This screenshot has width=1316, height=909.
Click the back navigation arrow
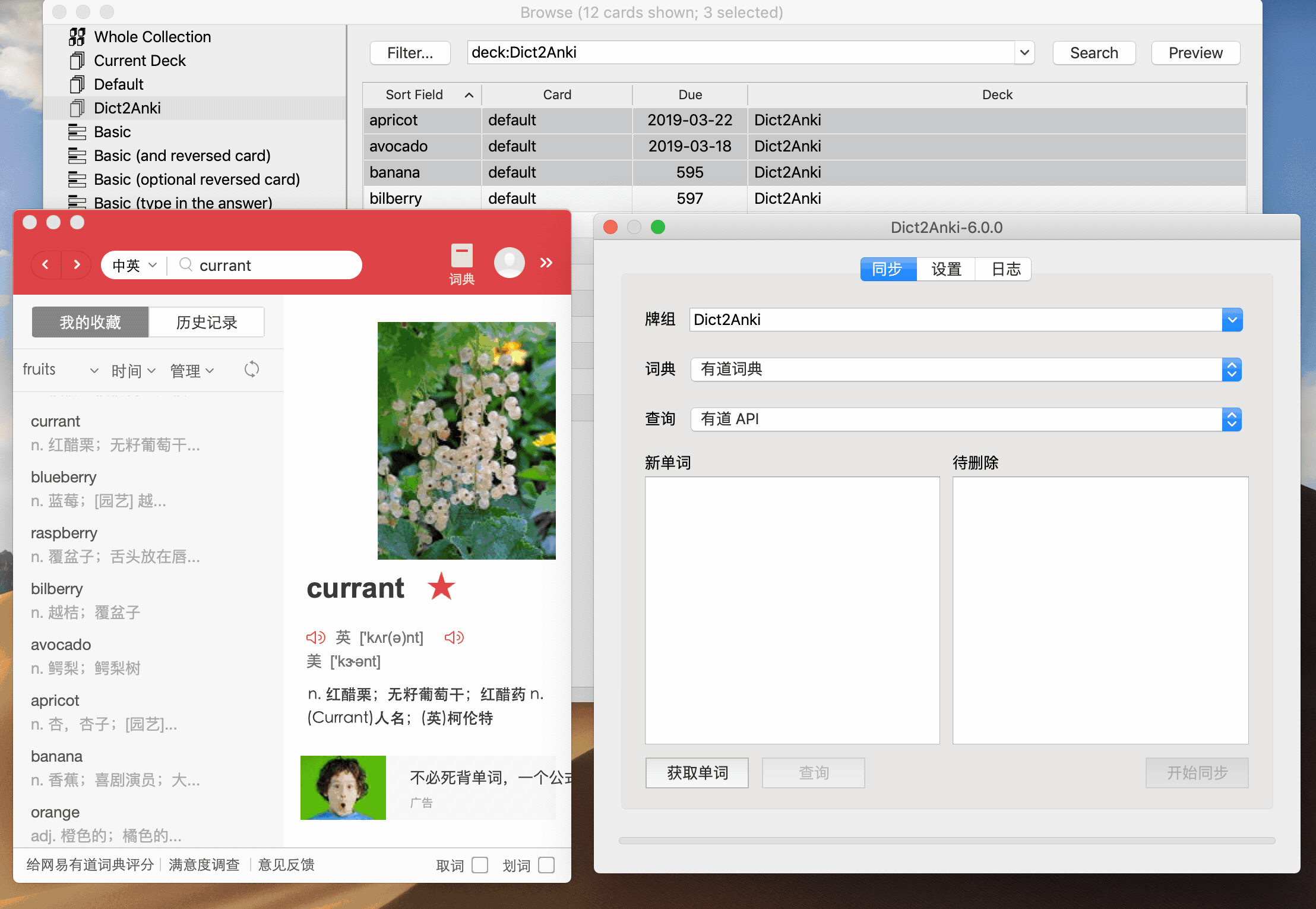[x=46, y=264]
